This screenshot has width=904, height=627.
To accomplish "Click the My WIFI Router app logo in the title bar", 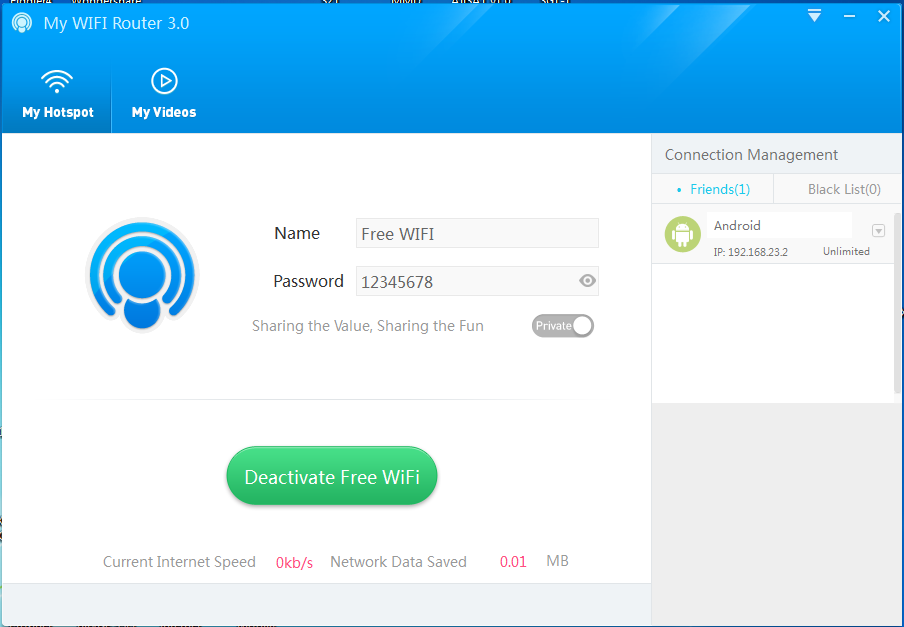I will tap(22, 23).
